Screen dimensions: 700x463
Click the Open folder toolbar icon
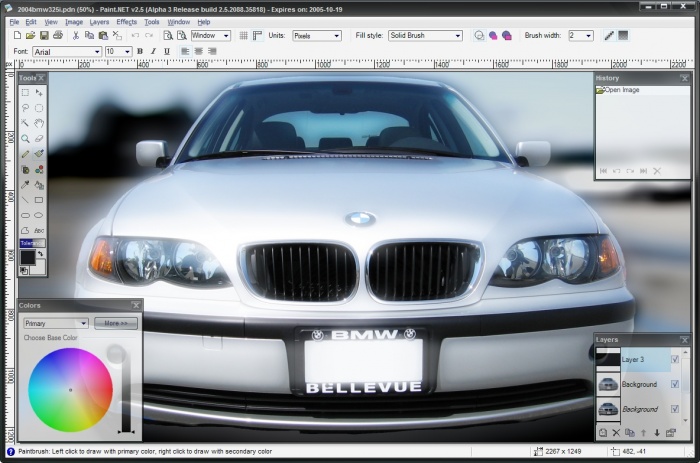[30, 35]
